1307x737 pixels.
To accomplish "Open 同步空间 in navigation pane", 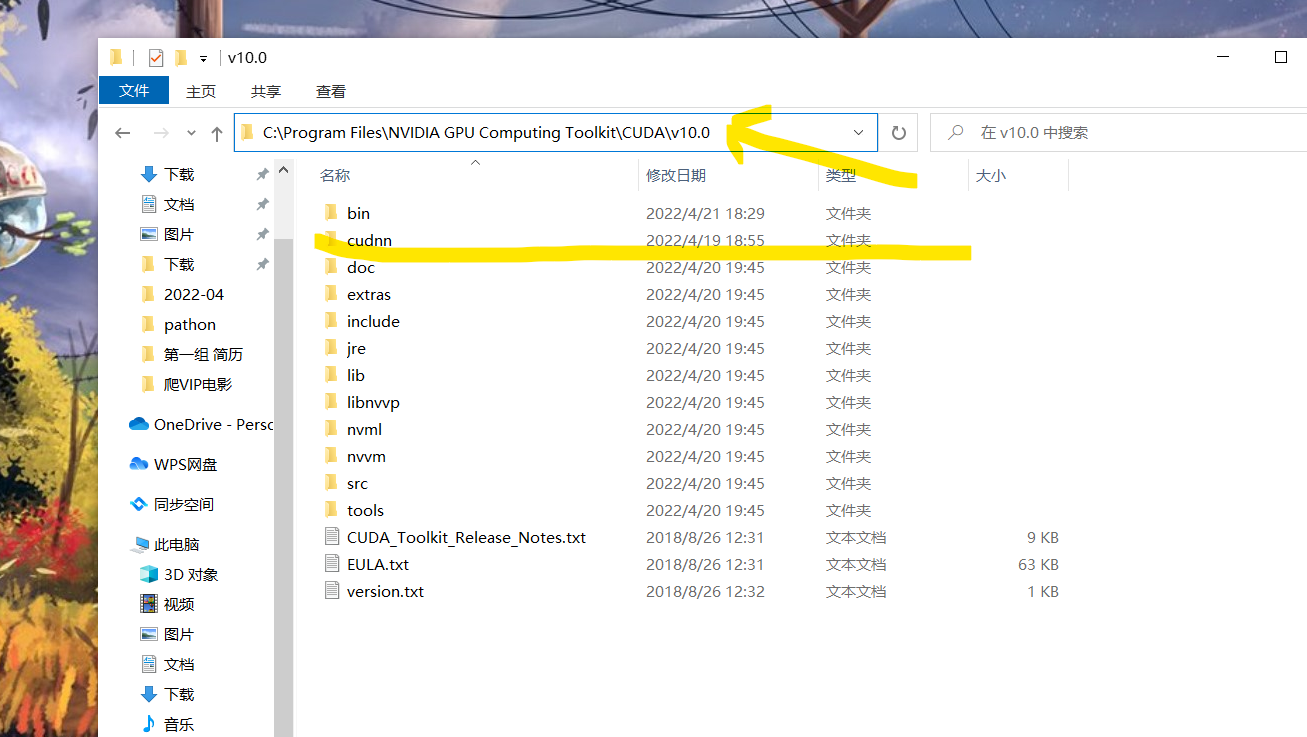I will 172,504.
